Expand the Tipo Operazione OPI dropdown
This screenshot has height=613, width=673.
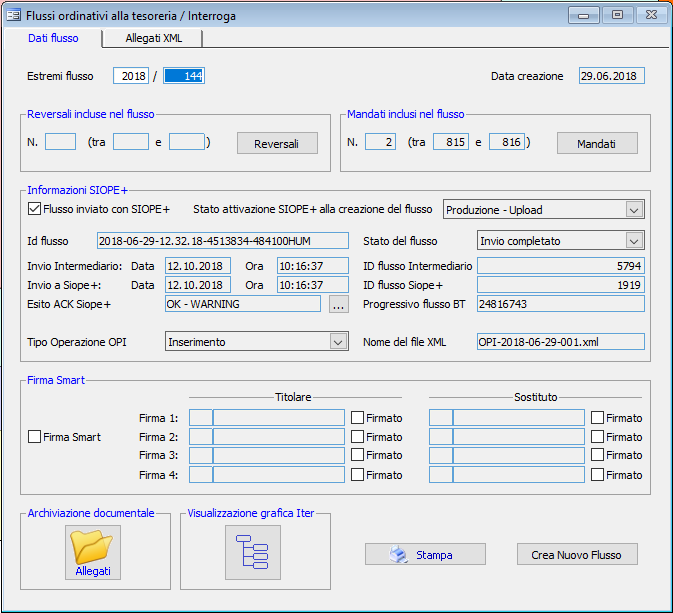tap(338, 342)
